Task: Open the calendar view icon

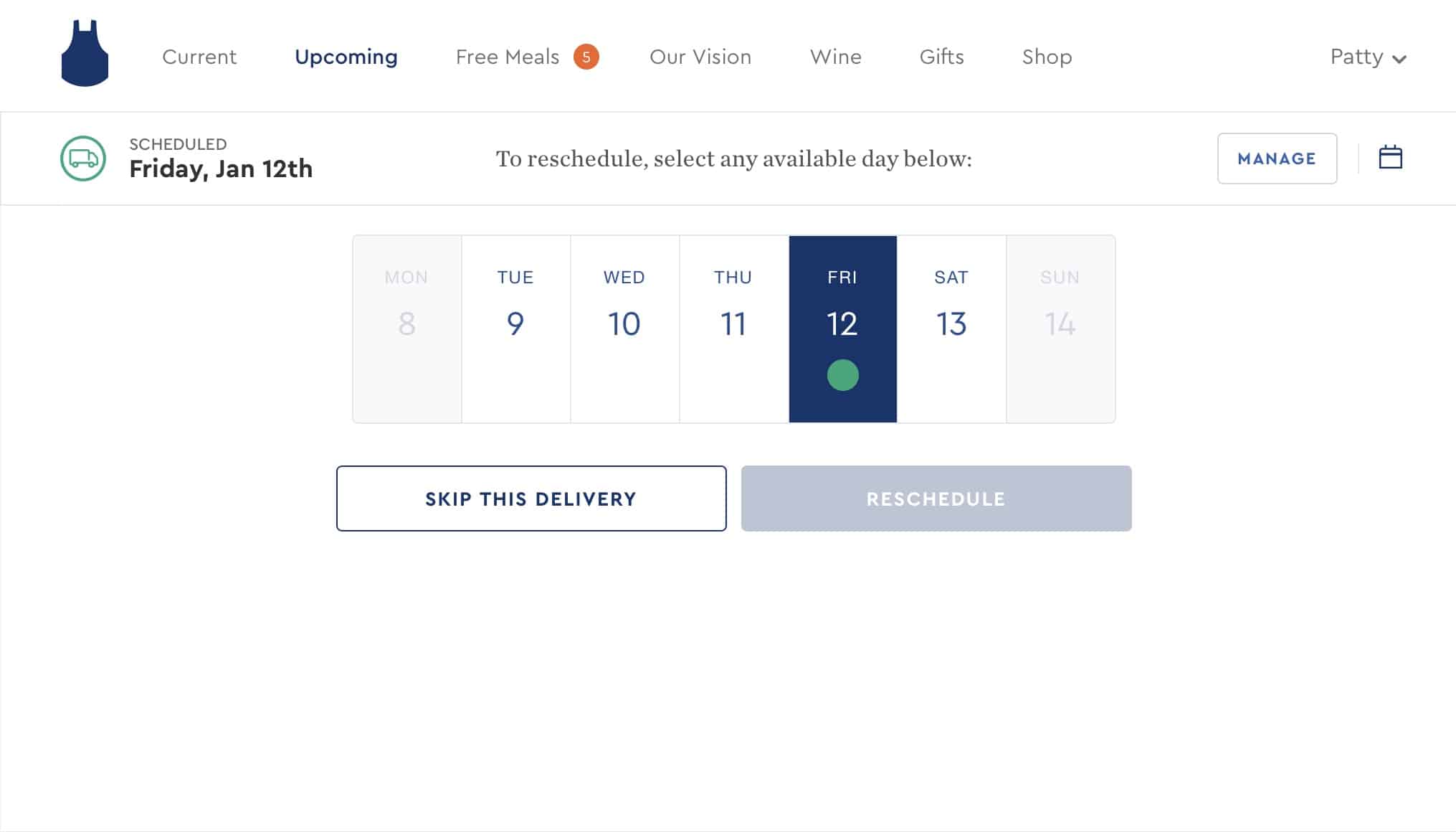Action: [1390, 157]
